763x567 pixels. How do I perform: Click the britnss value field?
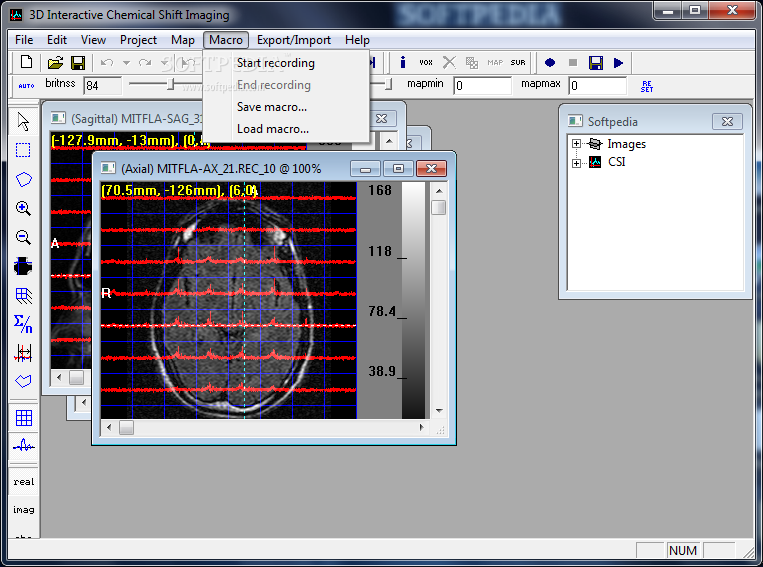coord(102,86)
